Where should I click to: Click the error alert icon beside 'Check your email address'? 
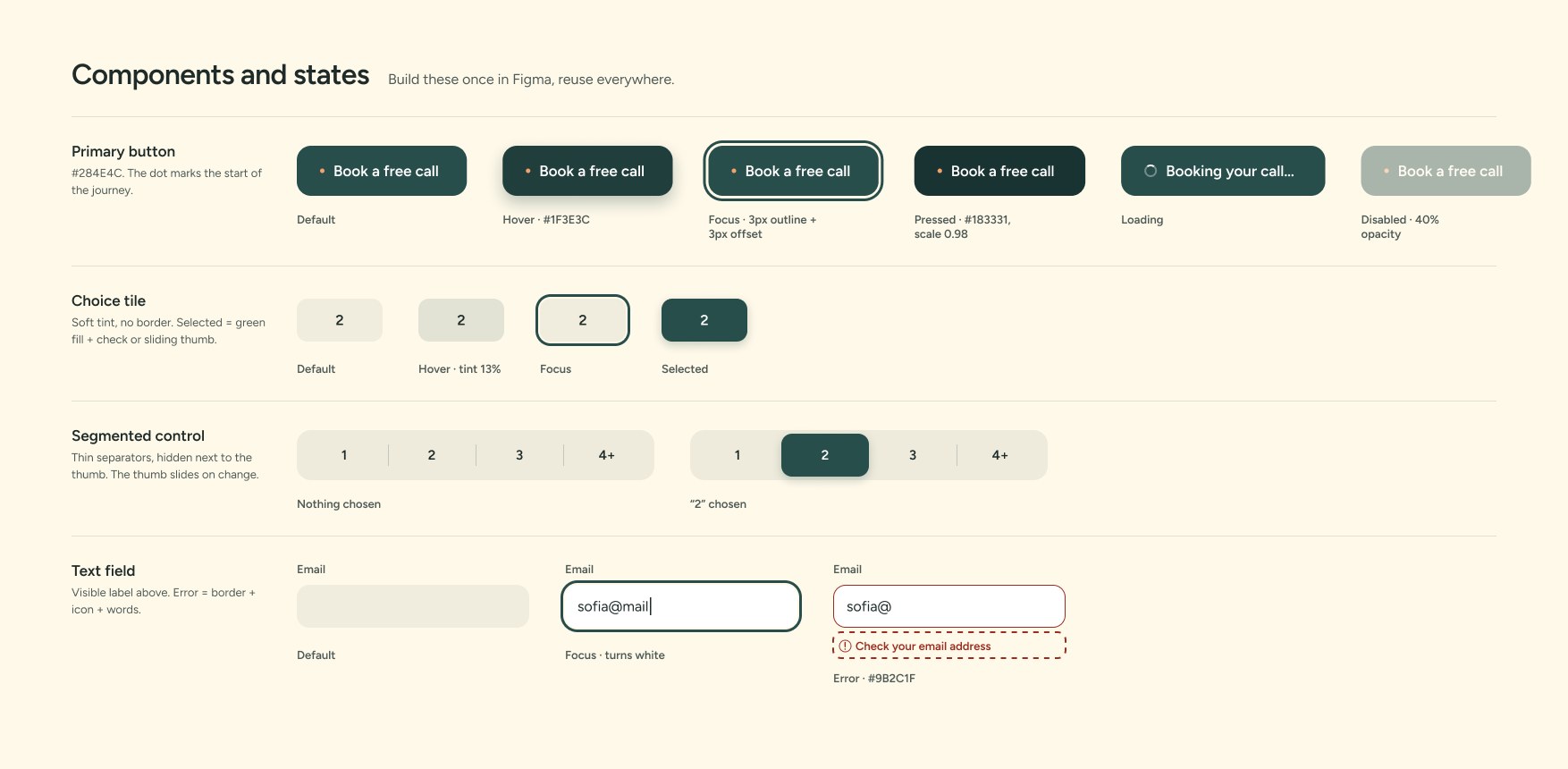[x=845, y=646]
